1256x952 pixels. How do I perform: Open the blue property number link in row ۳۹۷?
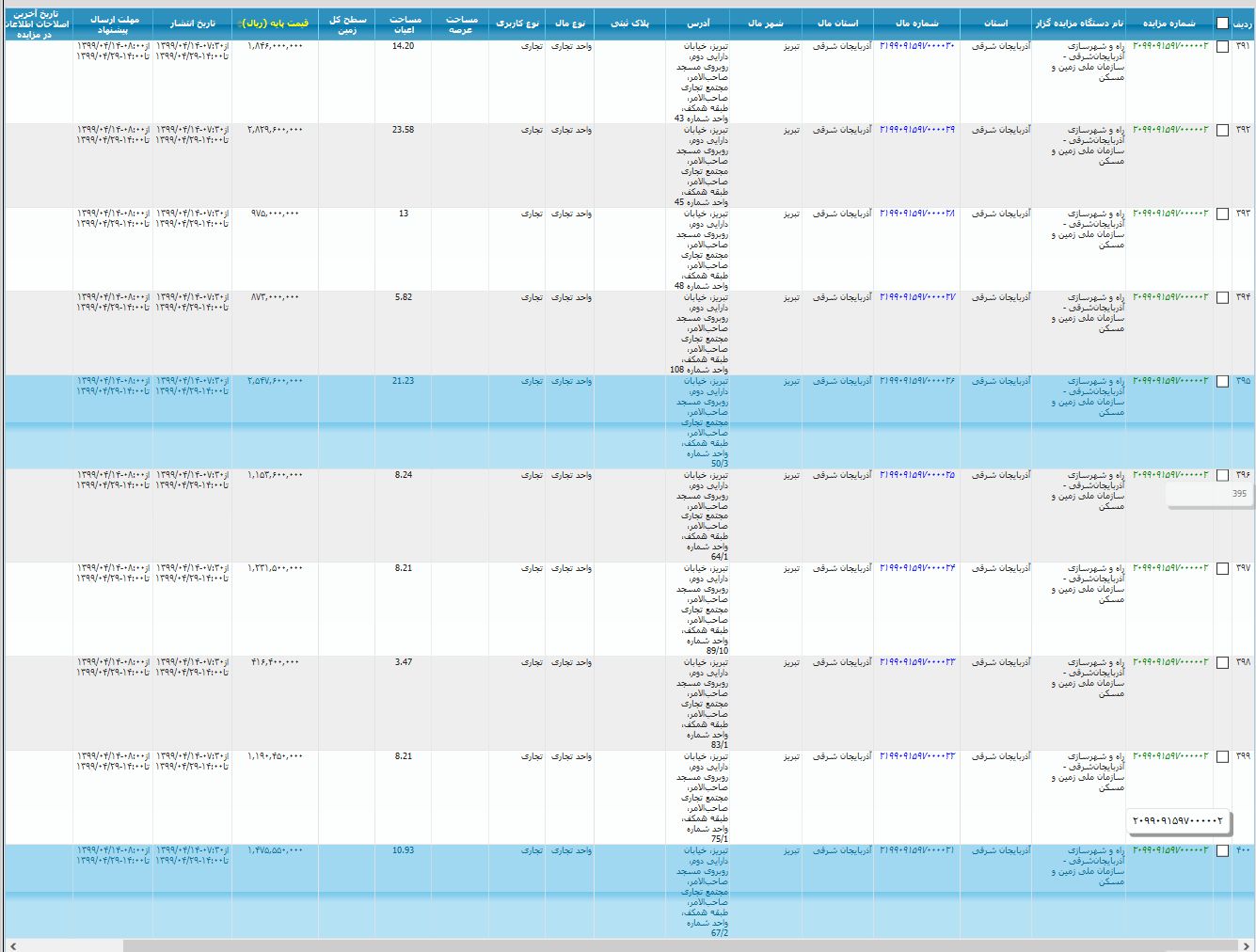917,568
